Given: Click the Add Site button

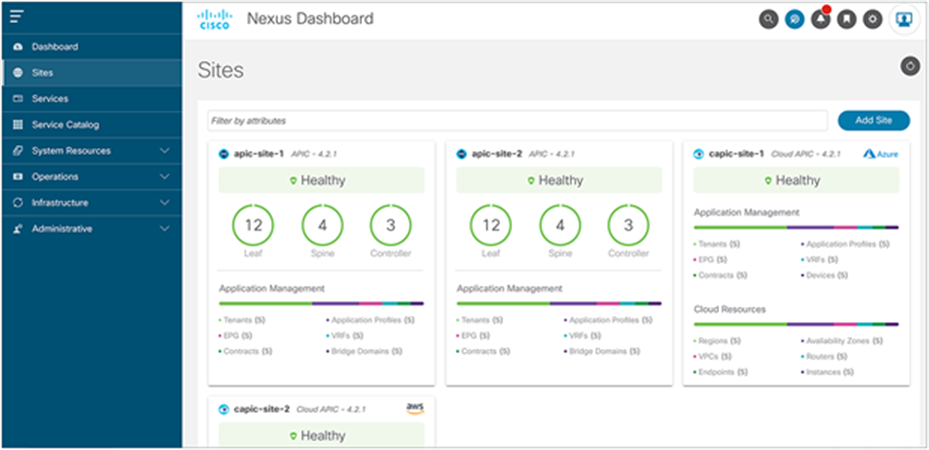Looking at the screenshot, I should (x=873, y=121).
